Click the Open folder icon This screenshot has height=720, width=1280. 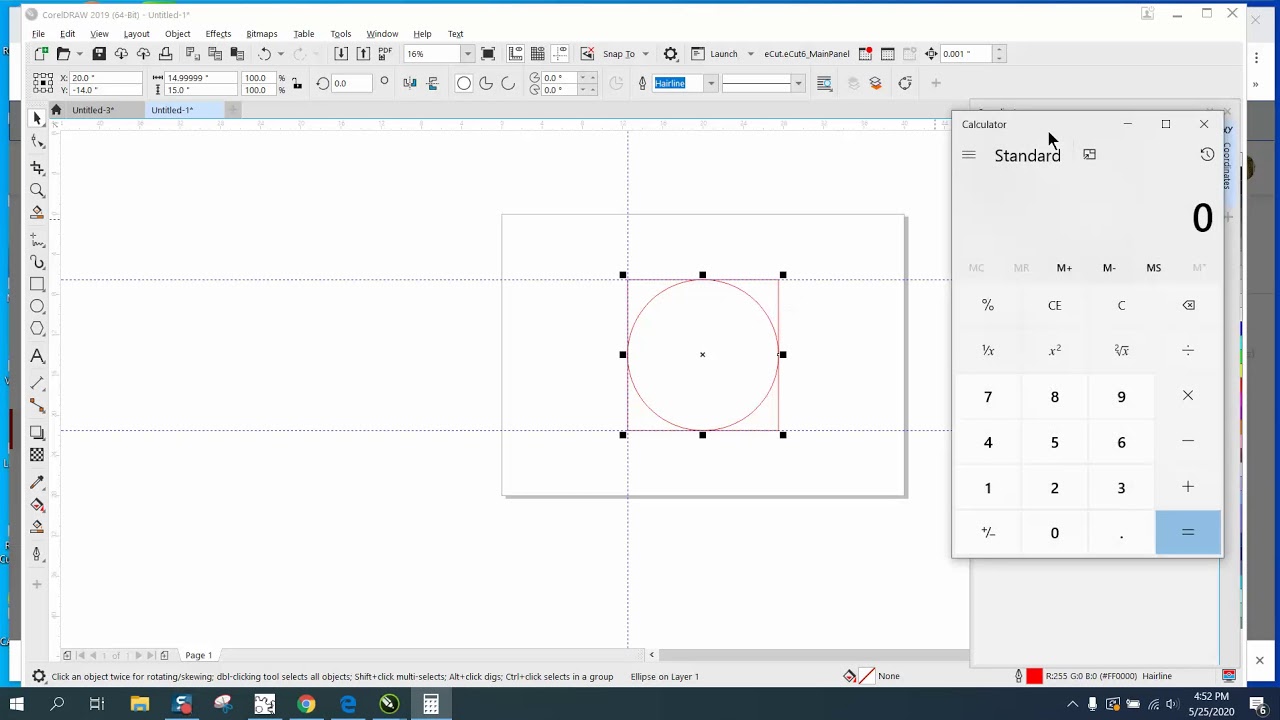tap(63, 54)
